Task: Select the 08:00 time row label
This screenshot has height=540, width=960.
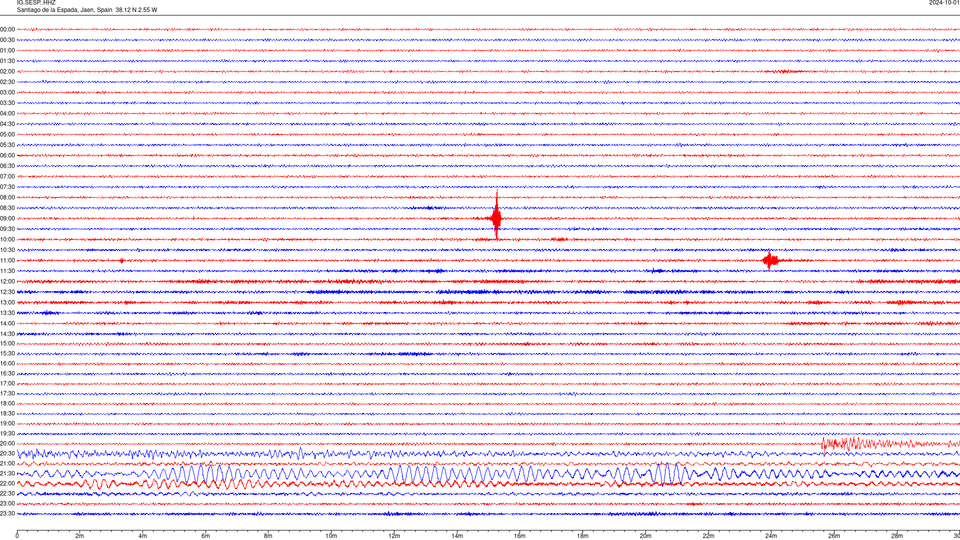Action: (x=7, y=198)
